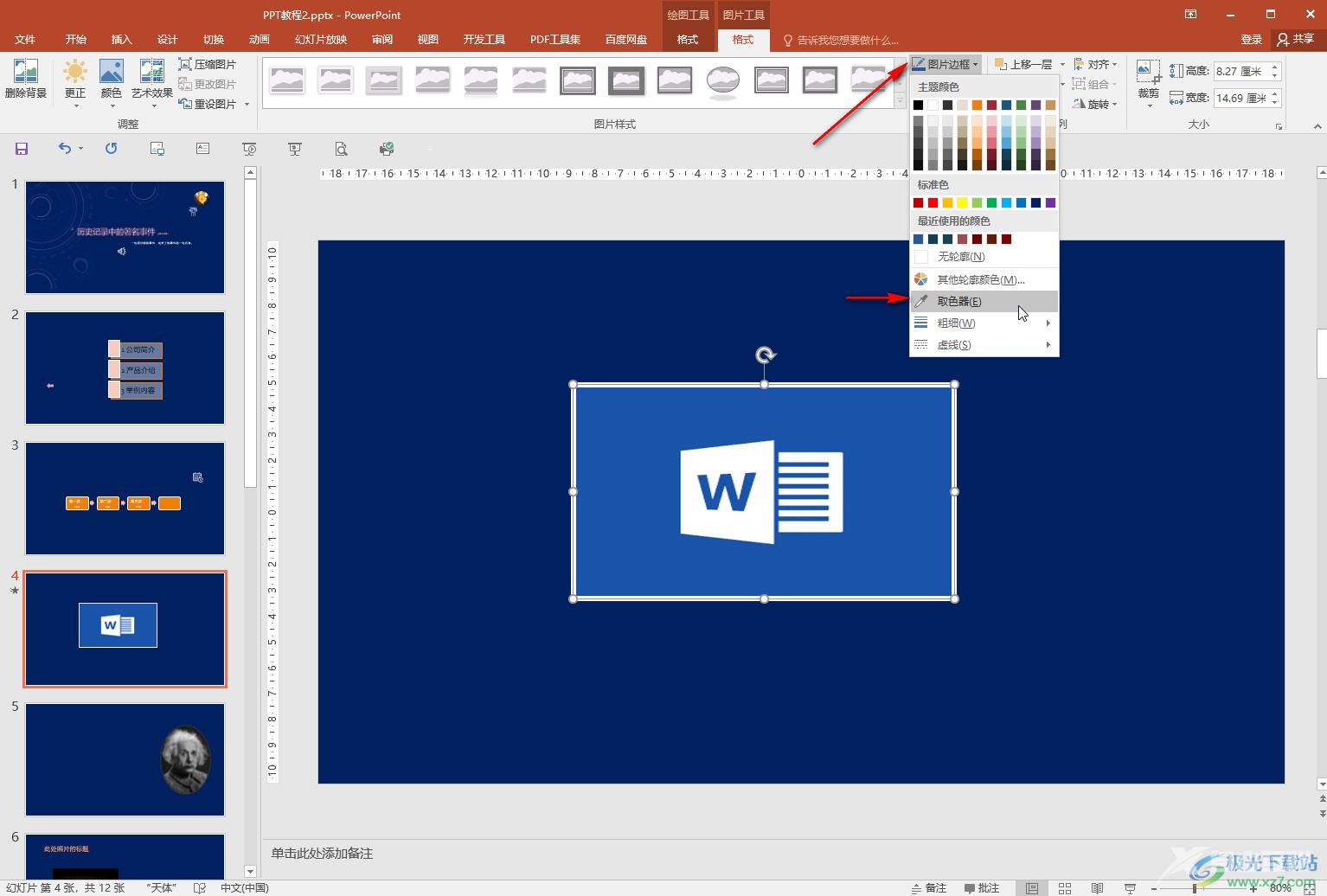Click the Print Preview magnifier icon

coord(342,149)
